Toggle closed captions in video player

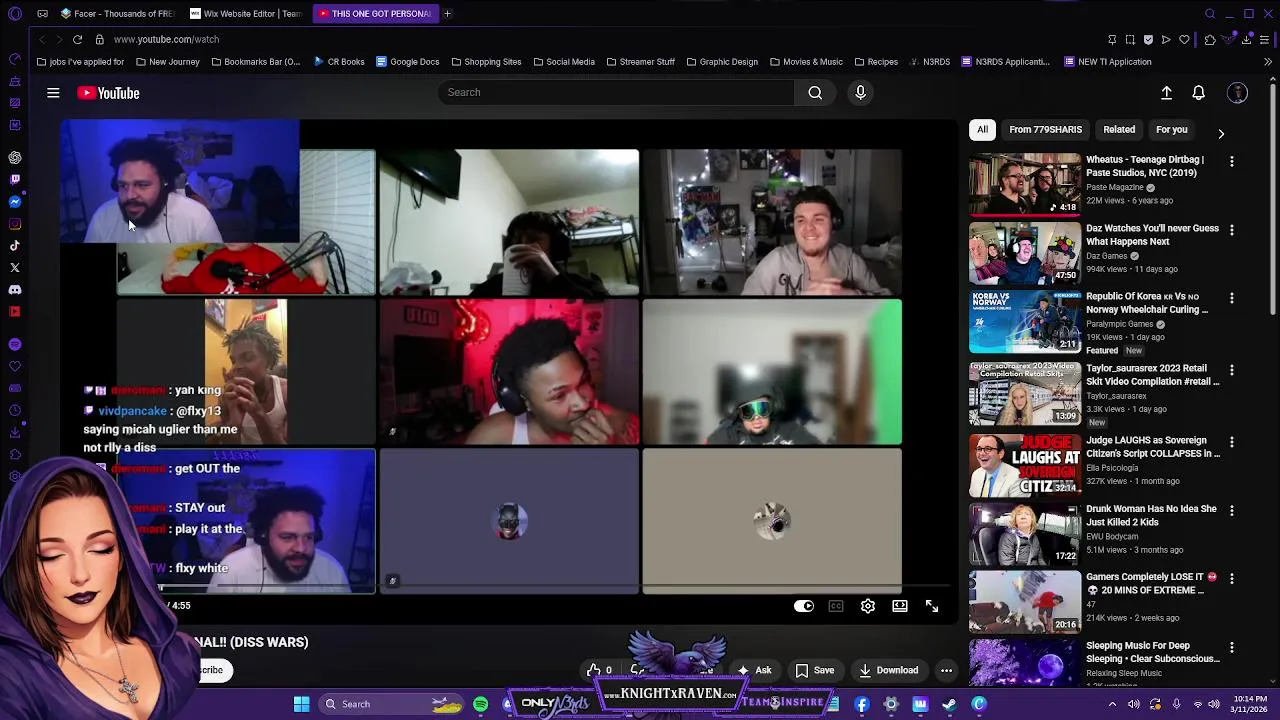coord(836,606)
